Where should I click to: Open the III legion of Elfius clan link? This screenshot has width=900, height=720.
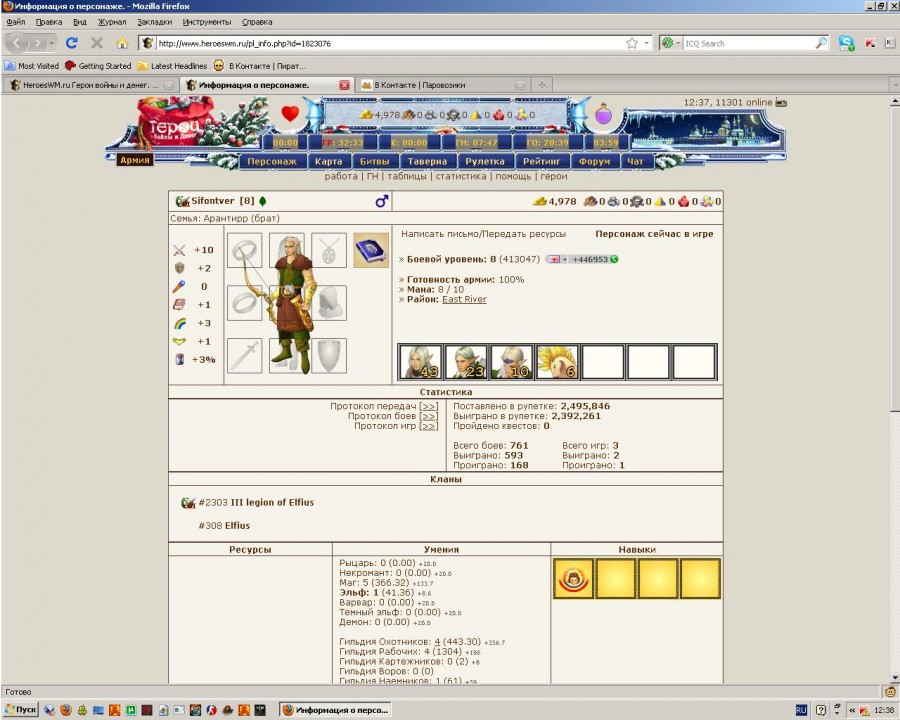click(272, 502)
